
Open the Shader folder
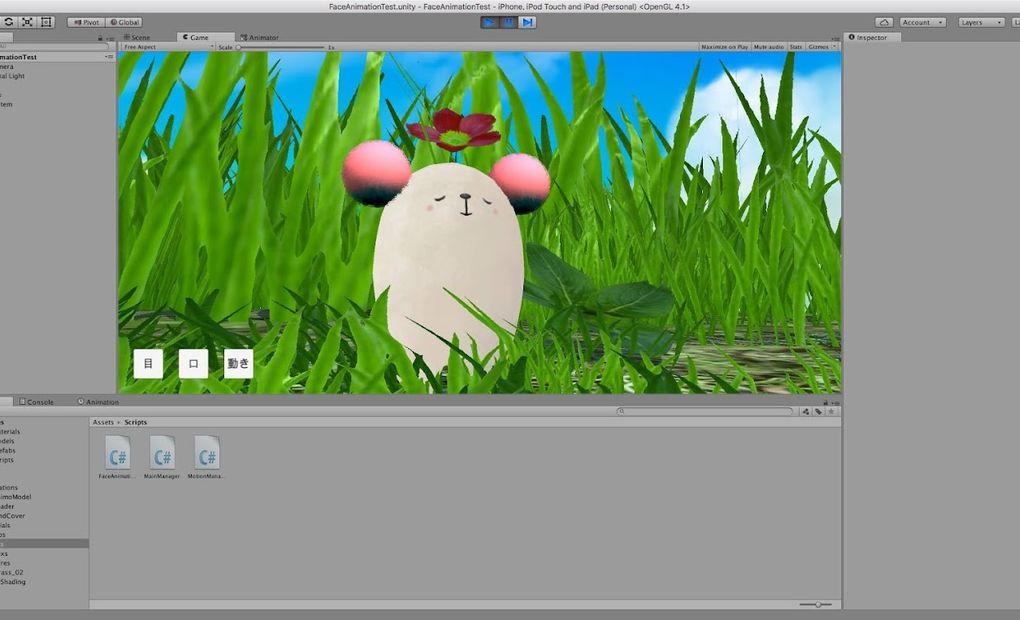click(x=7, y=506)
